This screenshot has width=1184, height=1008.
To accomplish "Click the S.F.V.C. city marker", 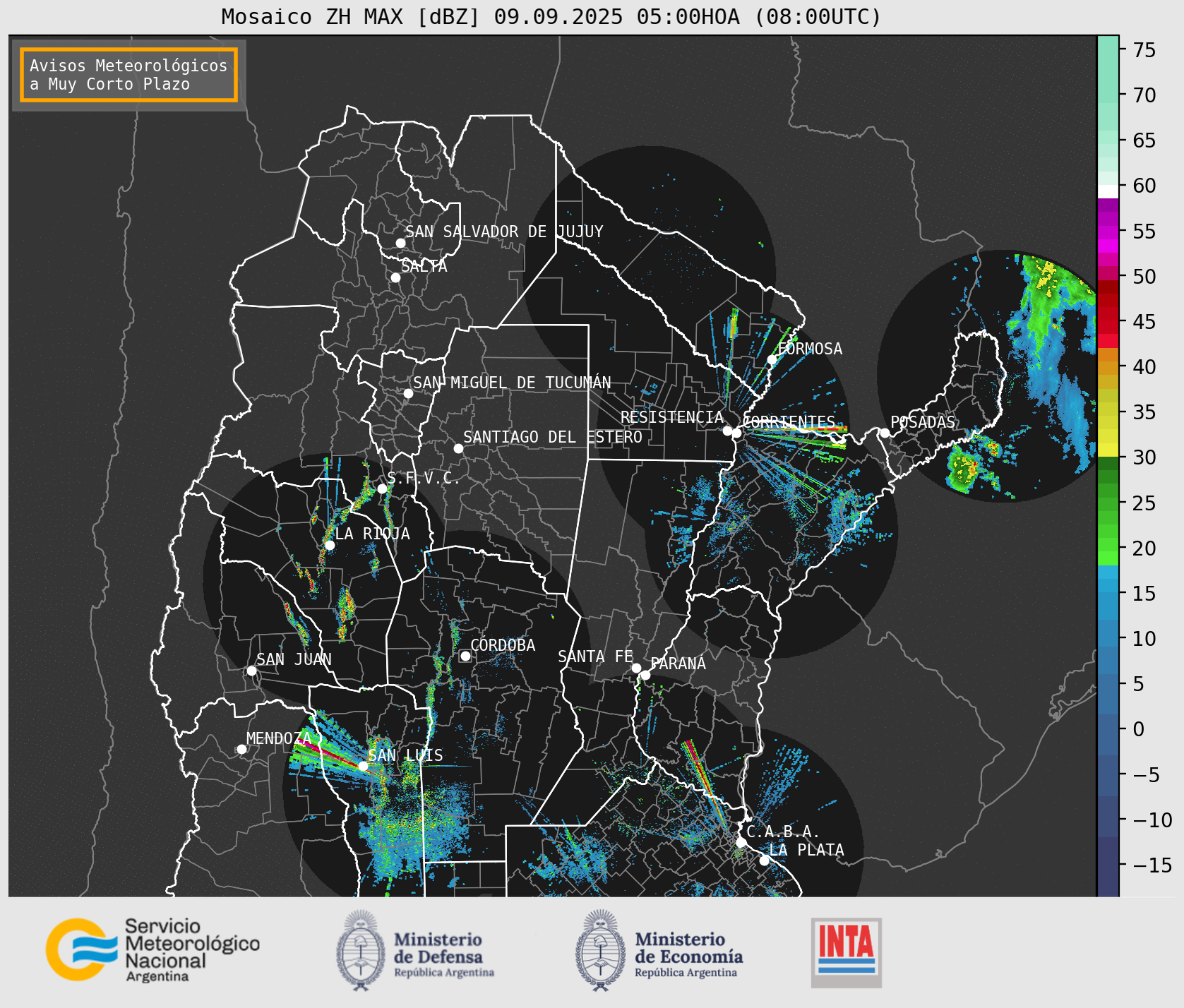I will pos(382,488).
